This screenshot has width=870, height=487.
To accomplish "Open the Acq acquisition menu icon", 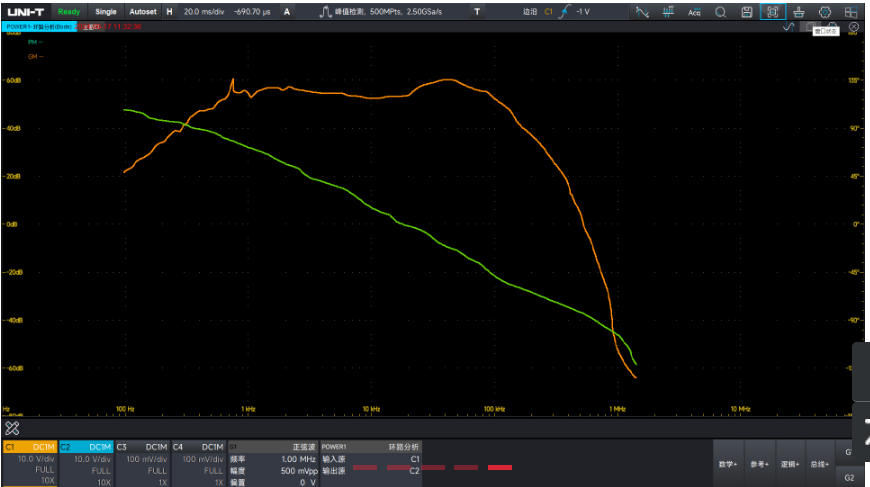I will pos(694,12).
